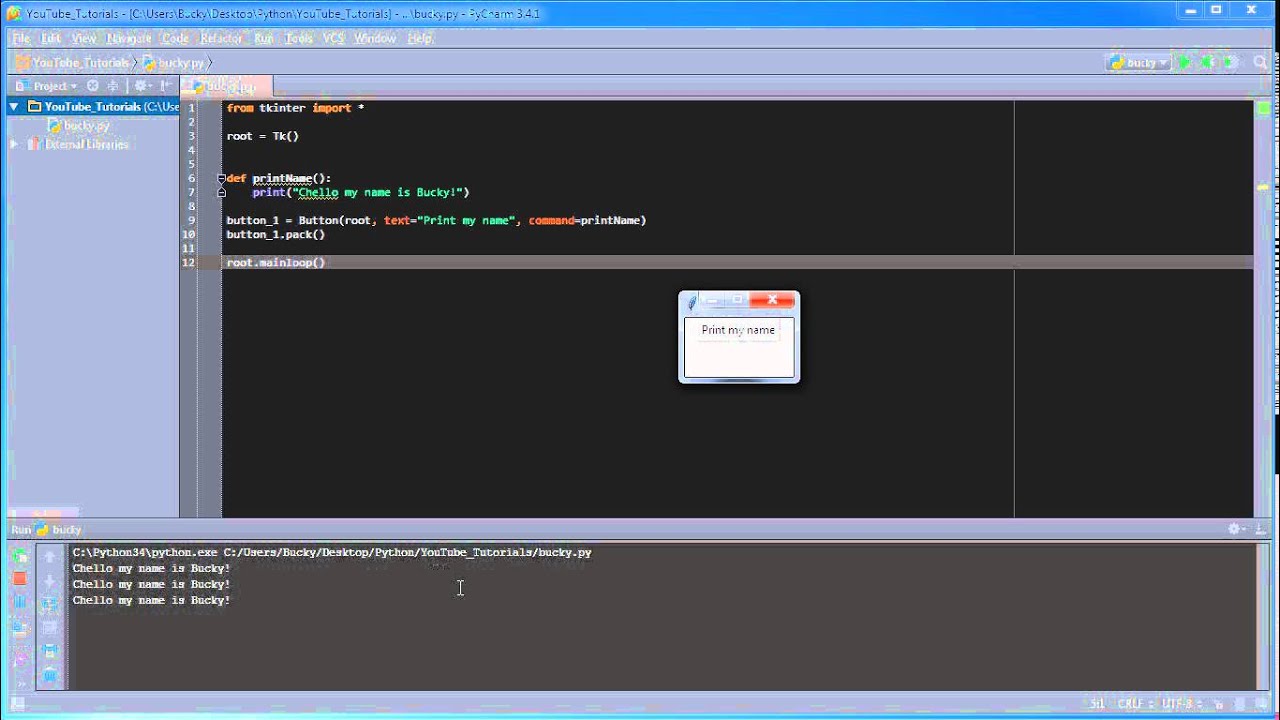The height and width of the screenshot is (720, 1280).
Task: Open the Tools menu
Action: [298, 38]
